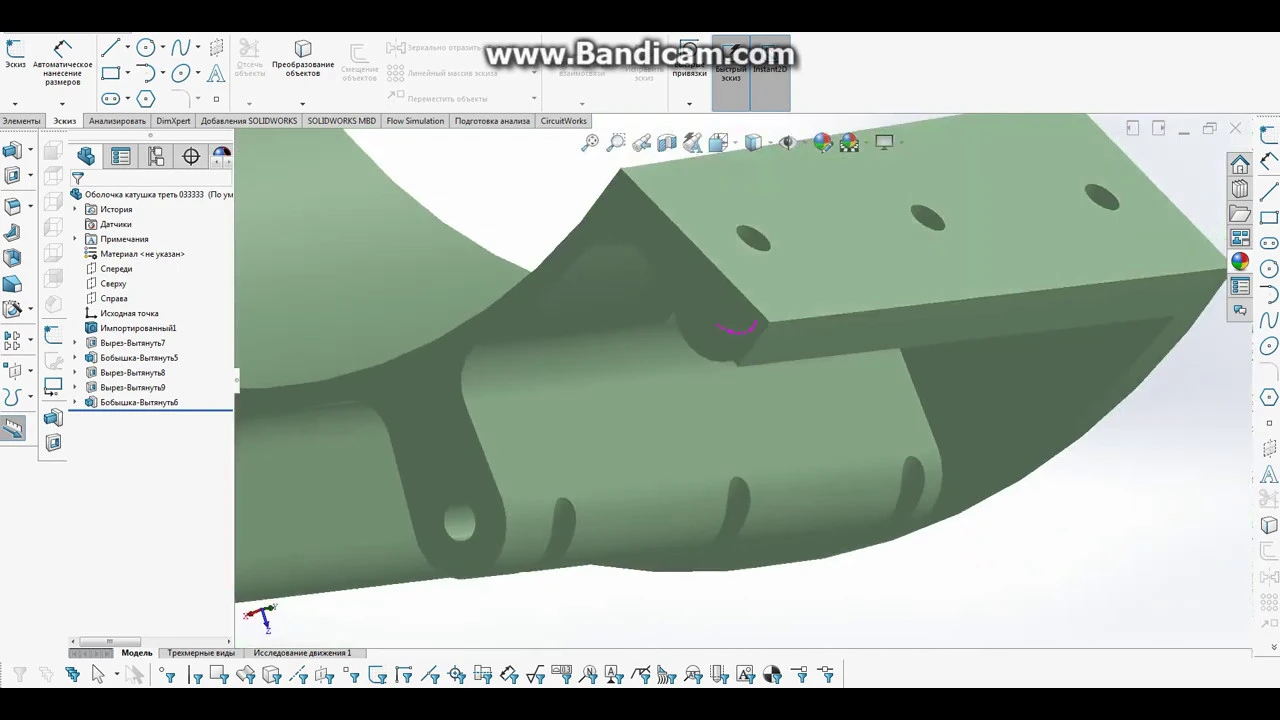The image size is (1280, 720).
Task: Open Apply Scene icon
Action: click(x=849, y=142)
